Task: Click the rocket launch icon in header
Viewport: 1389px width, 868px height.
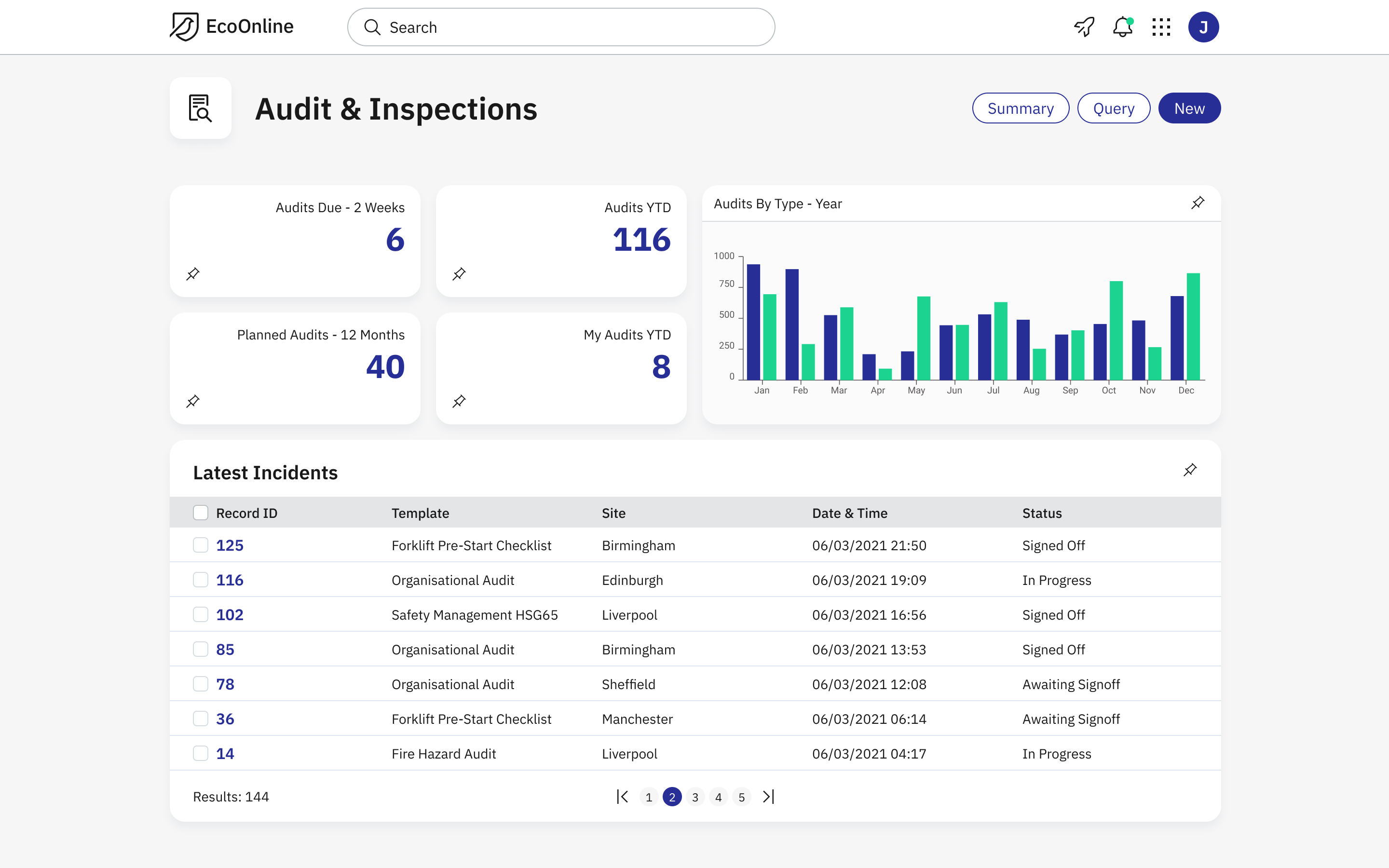Action: tap(1084, 27)
